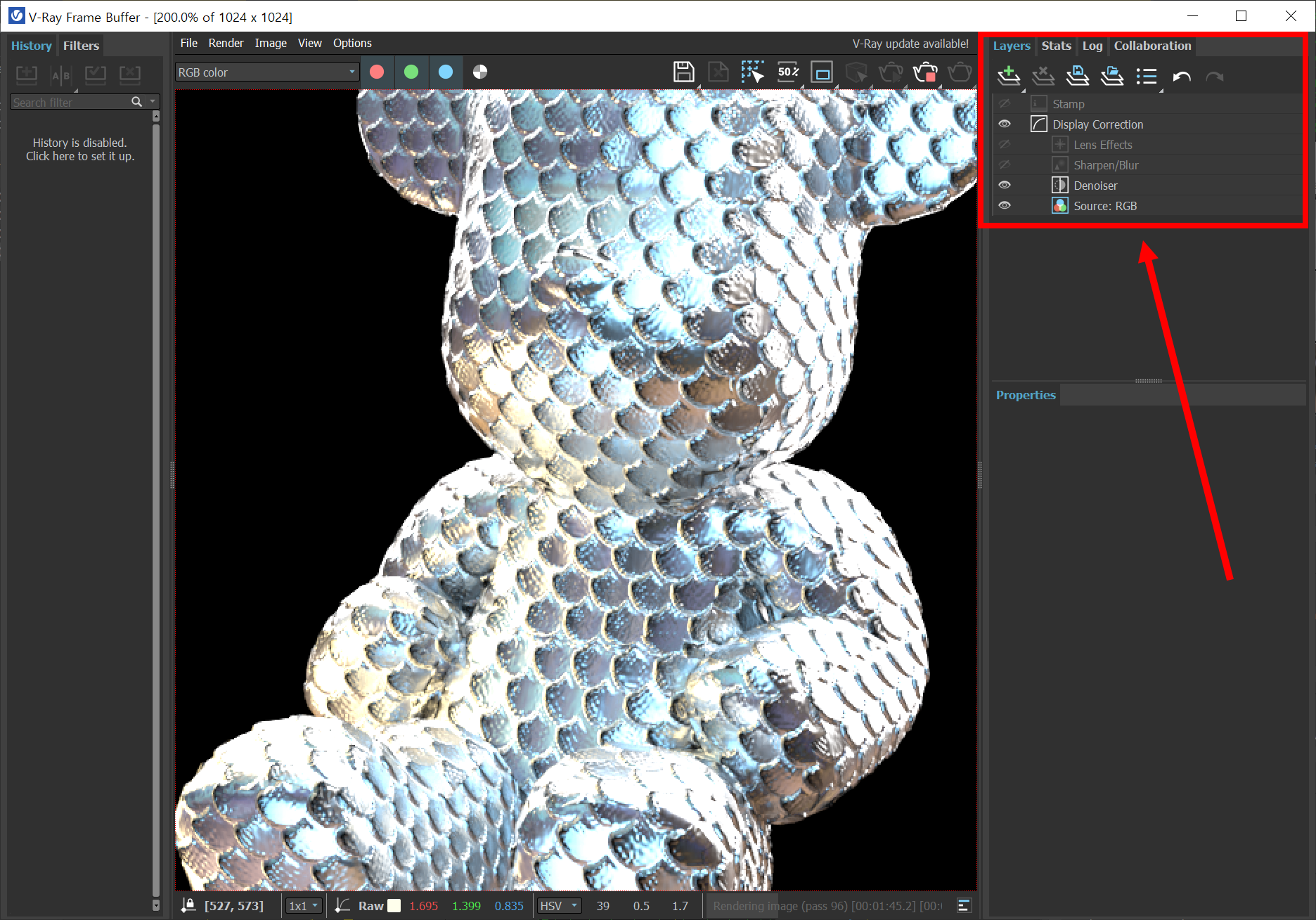
Task: Hide the Display Correction layer
Action: [x=1005, y=124]
